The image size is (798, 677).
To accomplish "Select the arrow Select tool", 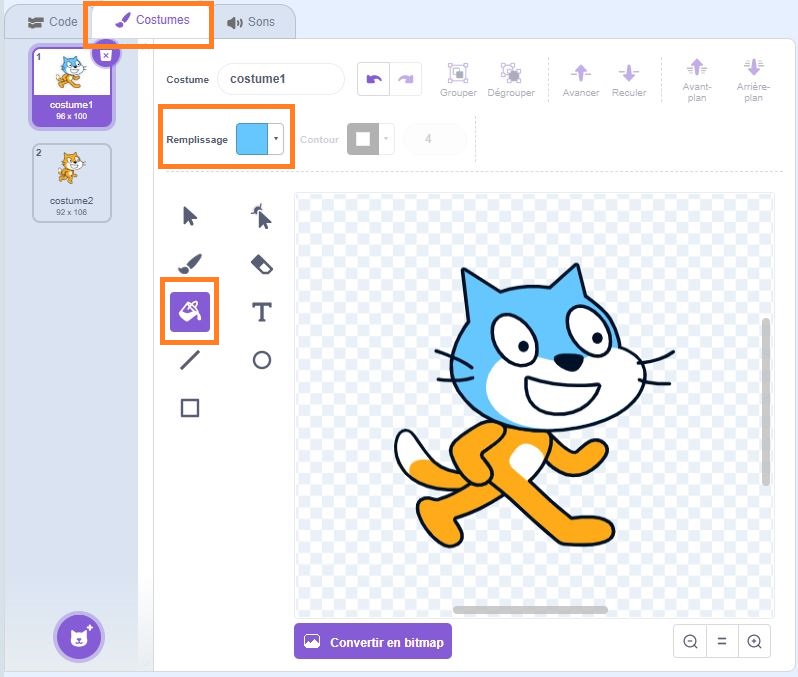I will (190, 216).
